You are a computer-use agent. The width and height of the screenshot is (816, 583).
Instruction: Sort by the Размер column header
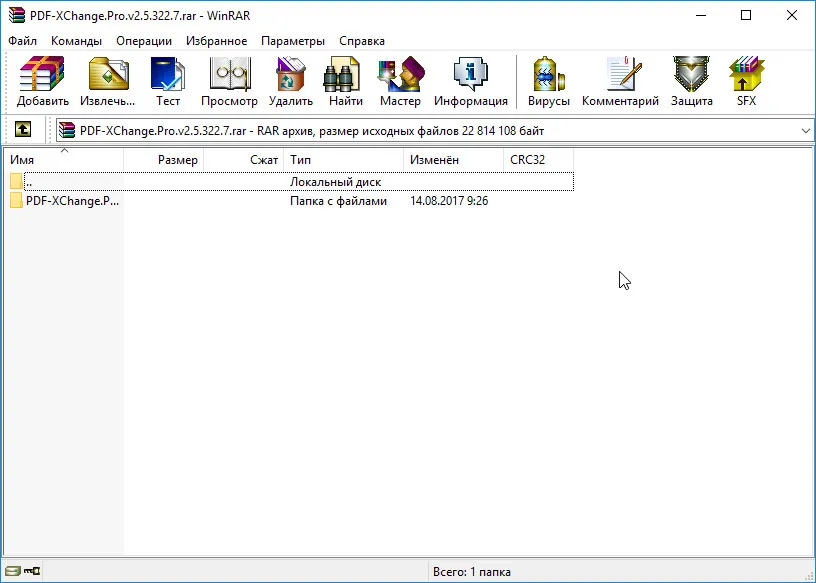pyautogui.click(x=163, y=160)
